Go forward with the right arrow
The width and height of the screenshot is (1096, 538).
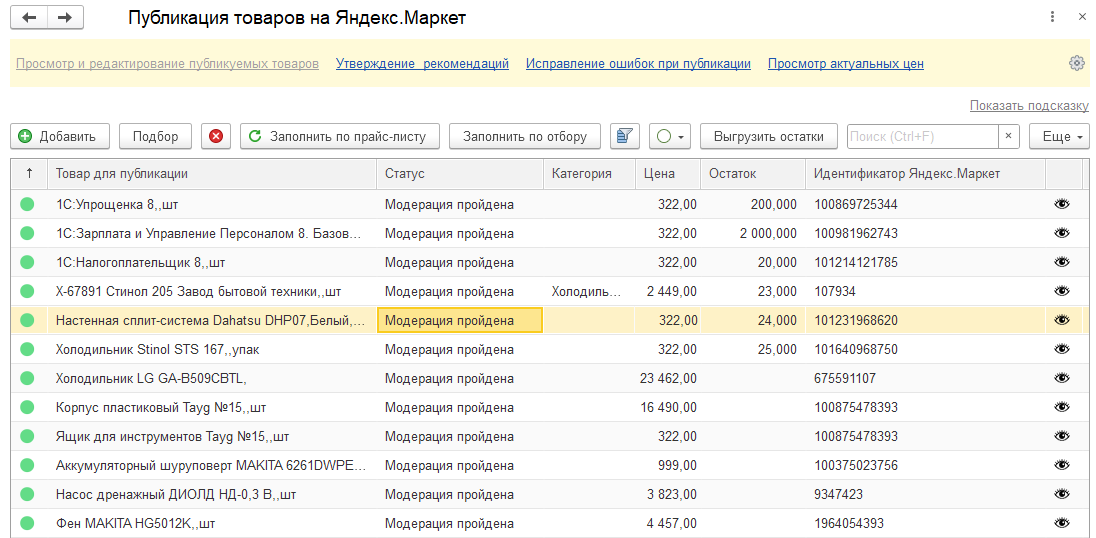65,18
